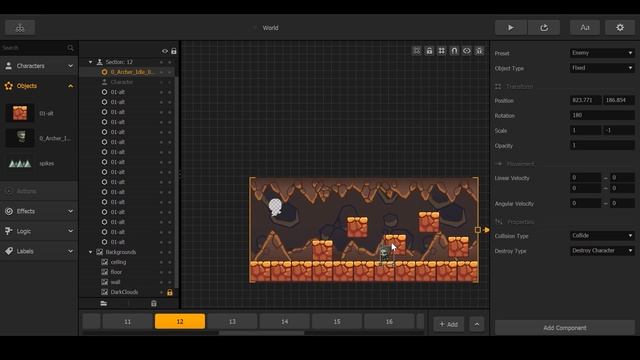
Task: Select the spikes asset thumbnail
Action: click(20, 163)
